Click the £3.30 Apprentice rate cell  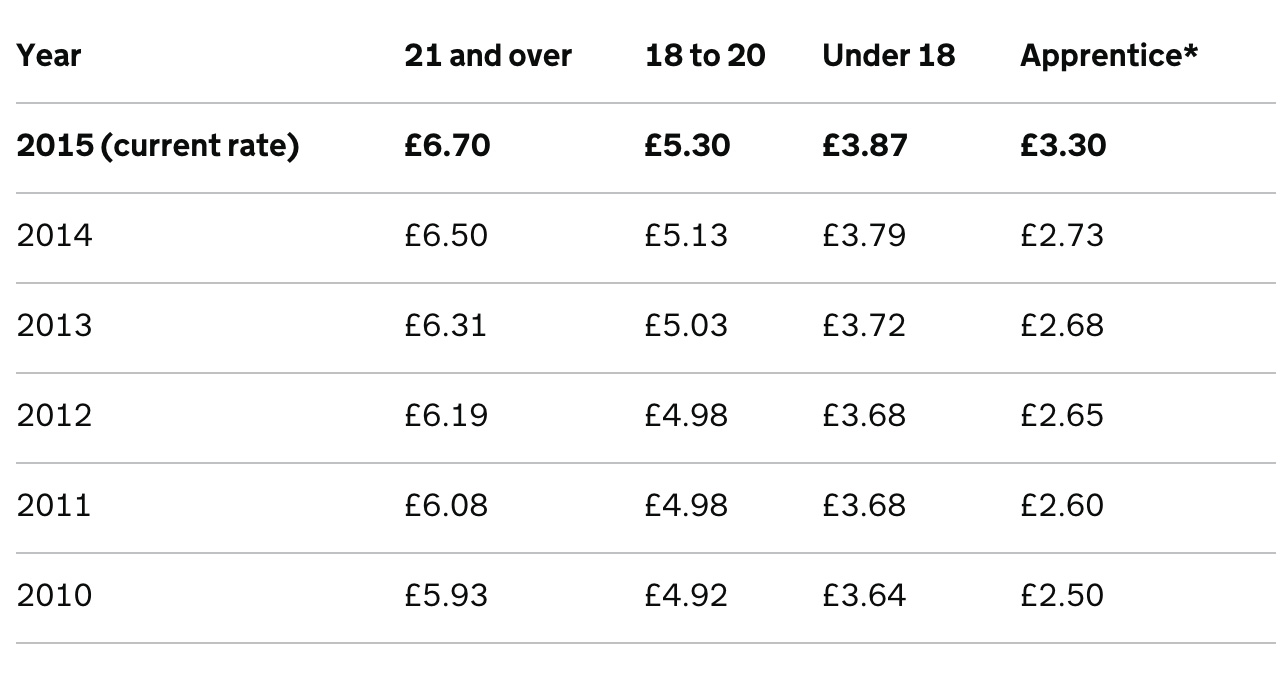1063,146
